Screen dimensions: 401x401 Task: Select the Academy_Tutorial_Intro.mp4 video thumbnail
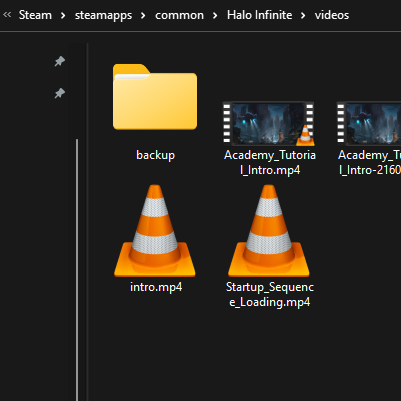pos(269,124)
